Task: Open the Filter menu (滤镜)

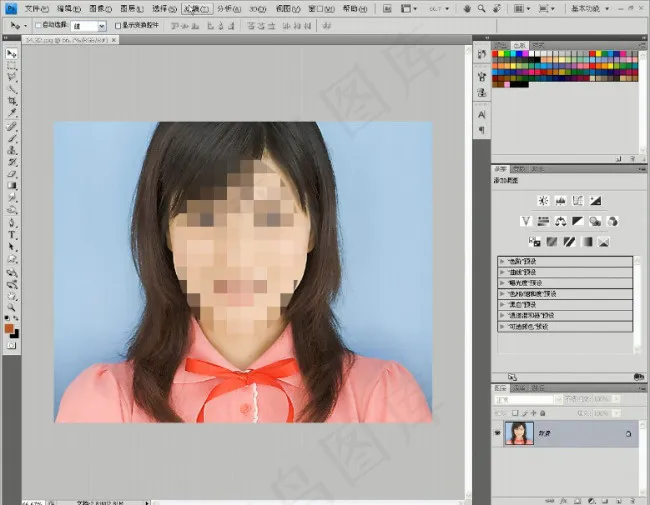Action: point(195,8)
